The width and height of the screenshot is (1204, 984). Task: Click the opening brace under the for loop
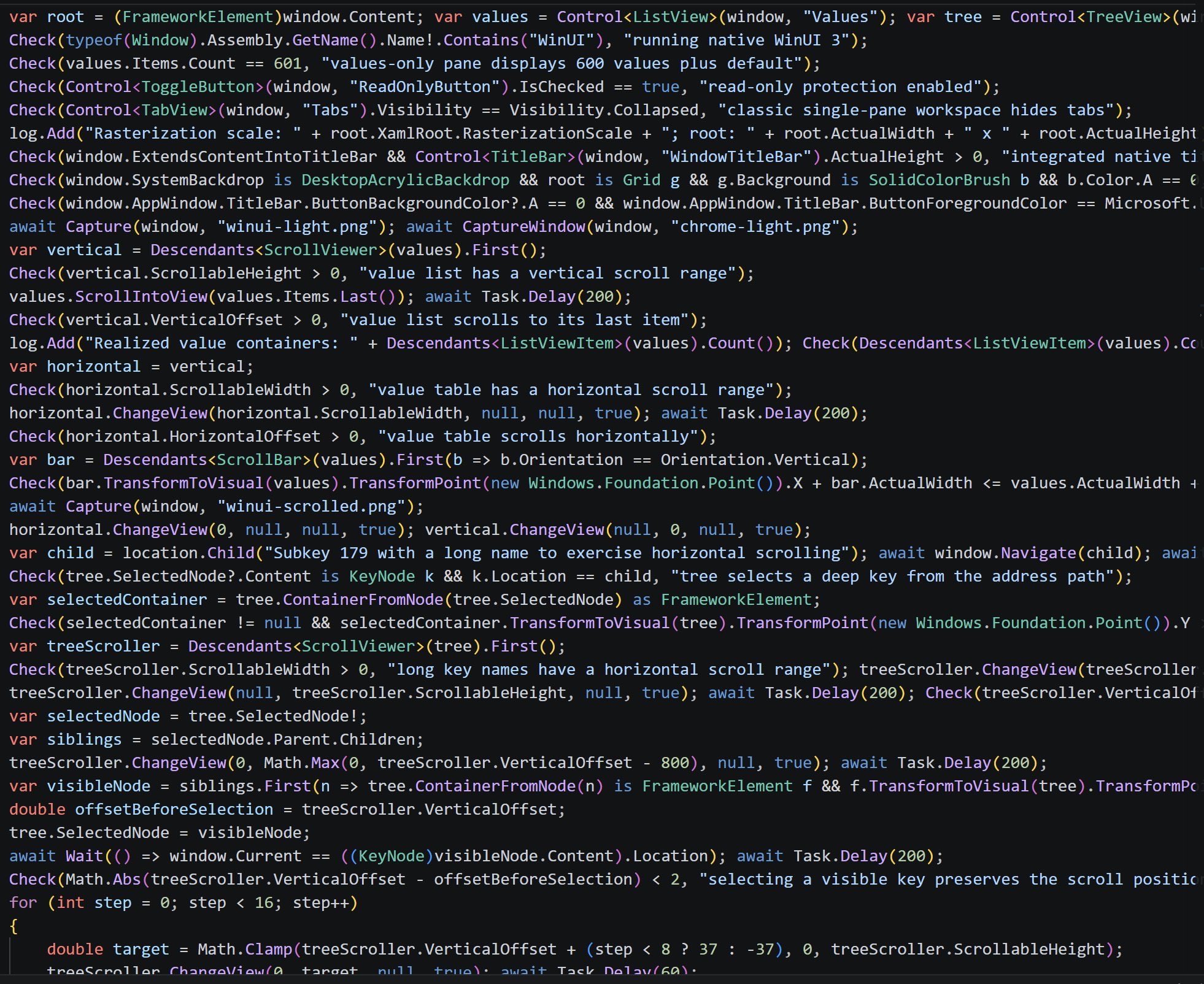(14, 926)
